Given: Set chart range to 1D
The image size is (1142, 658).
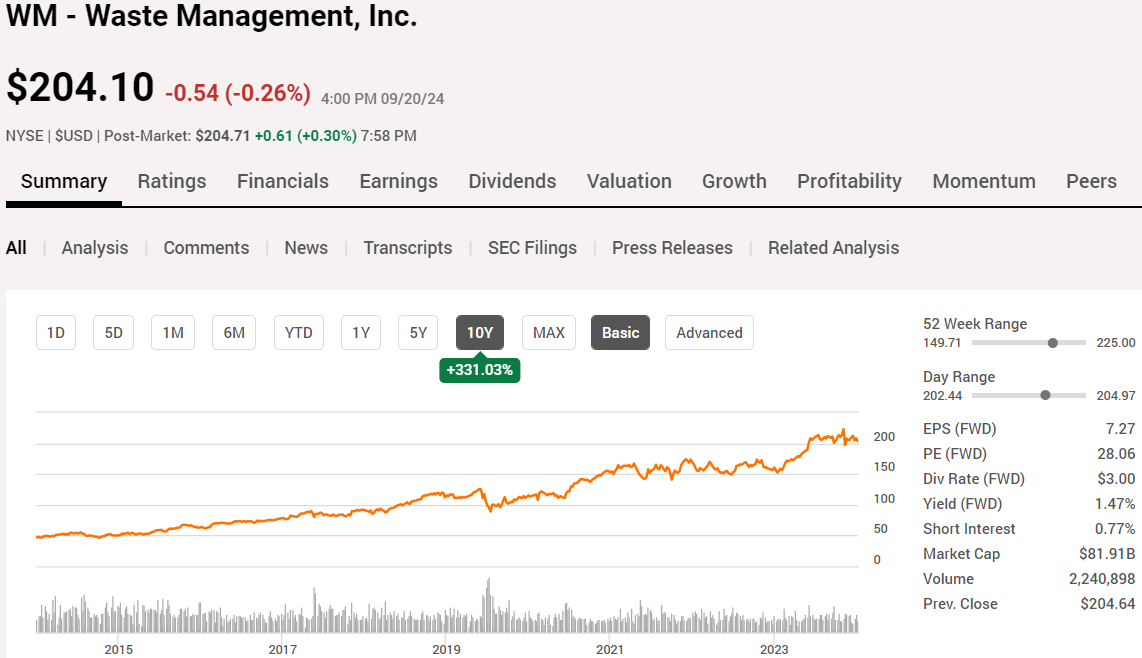Looking at the screenshot, I should [x=56, y=332].
